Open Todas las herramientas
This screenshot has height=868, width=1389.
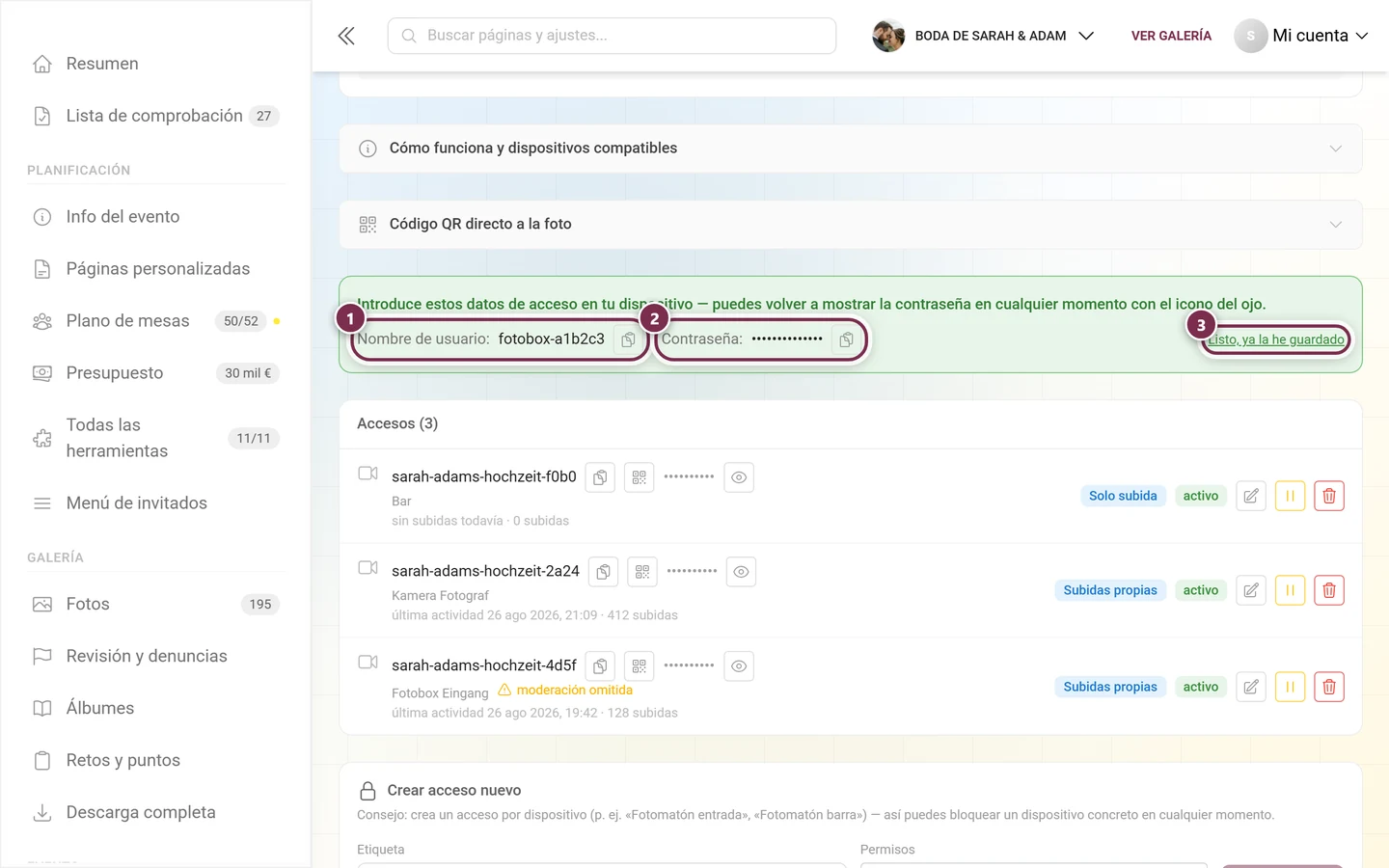tap(155, 438)
